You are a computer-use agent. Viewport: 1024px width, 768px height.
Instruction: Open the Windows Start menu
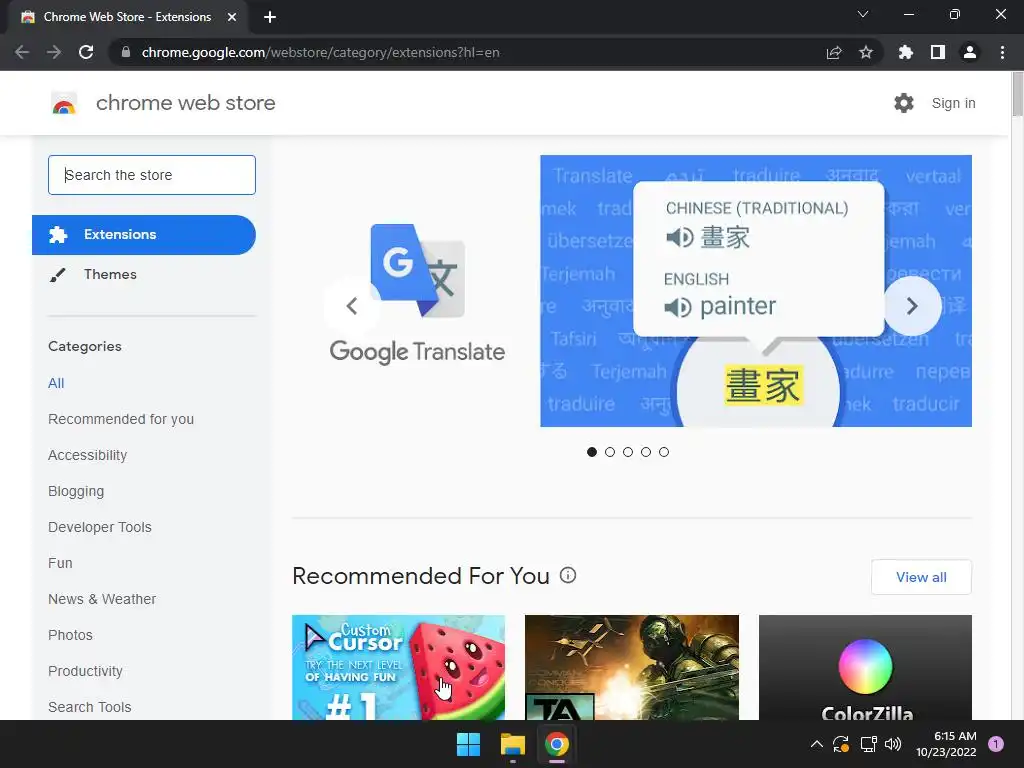(468, 744)
